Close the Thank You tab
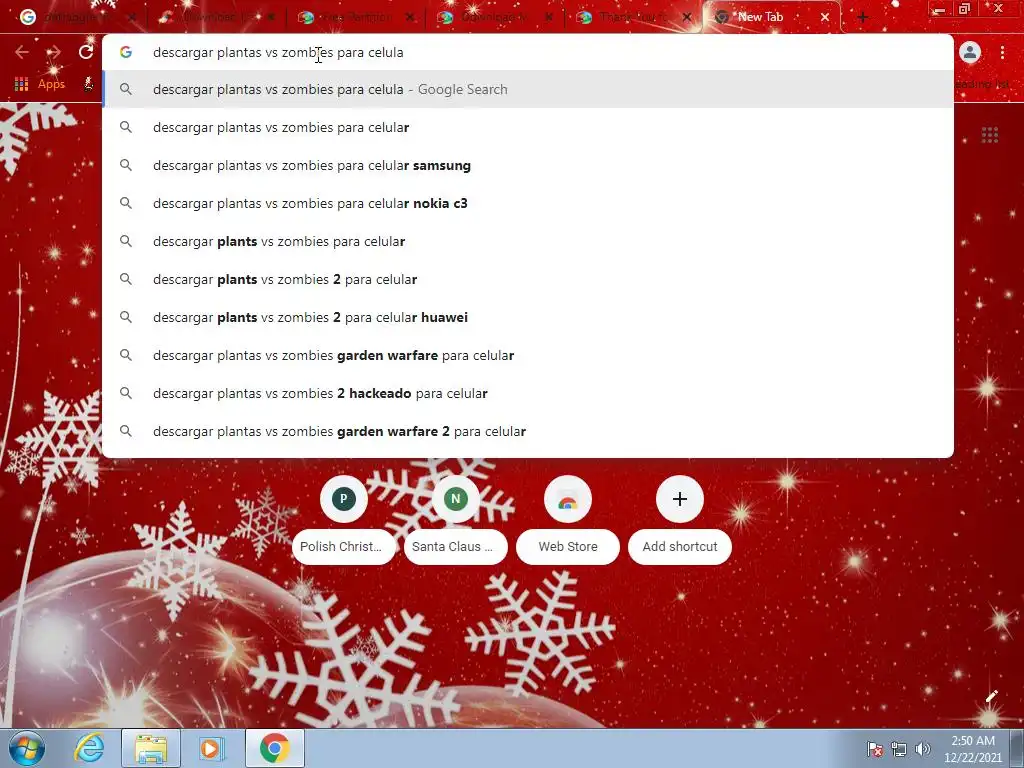The height and width of the screenshot is (768, 1024). (687, 18)
